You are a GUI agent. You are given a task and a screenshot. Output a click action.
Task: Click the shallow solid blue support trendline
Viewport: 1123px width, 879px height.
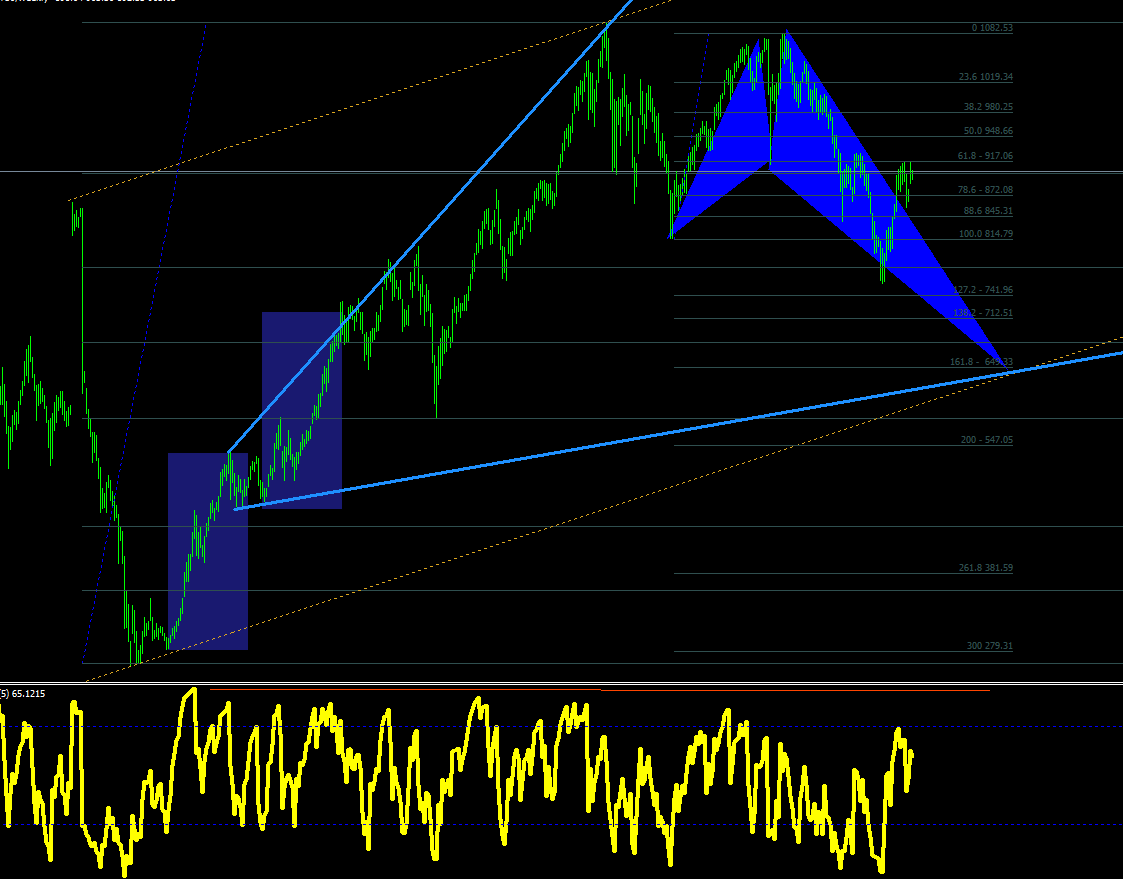[678, 431]
